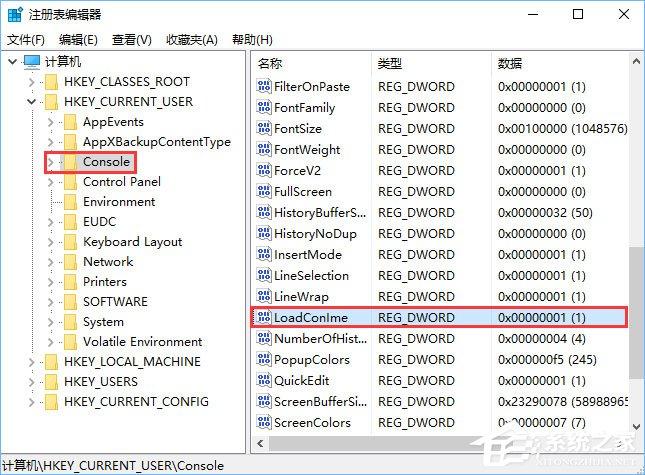
Task: Click the DWORD icon beside FilterOnPaste
Action: point(264,86)
